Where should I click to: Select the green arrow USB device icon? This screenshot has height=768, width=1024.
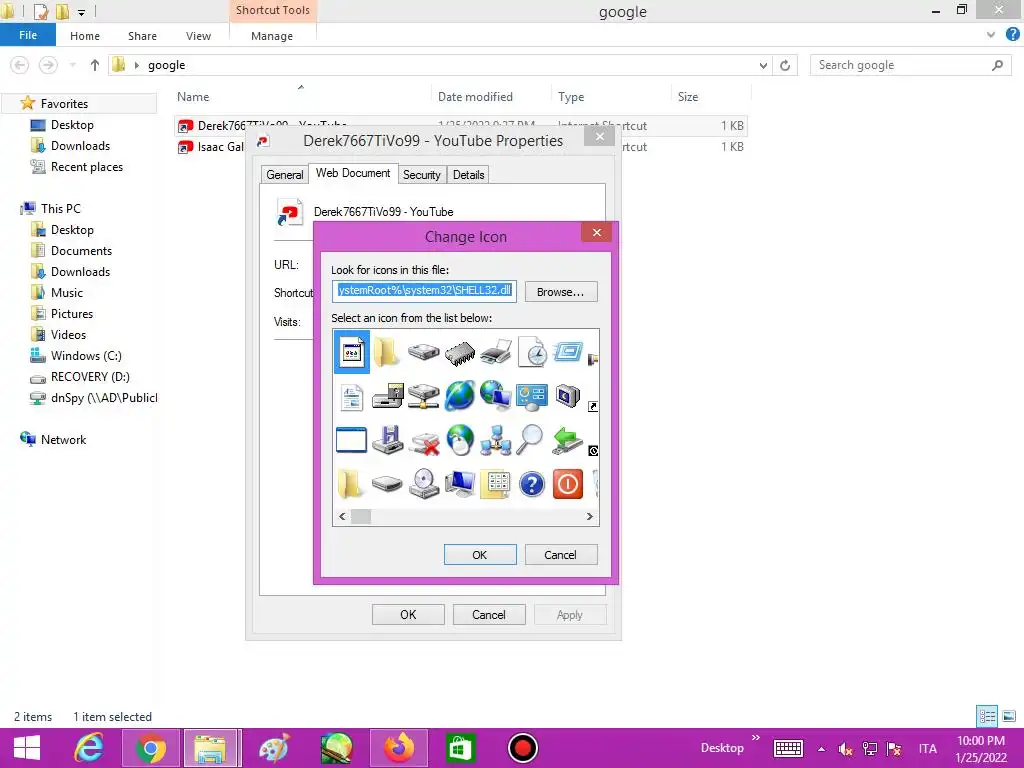(x=568, y=440)
